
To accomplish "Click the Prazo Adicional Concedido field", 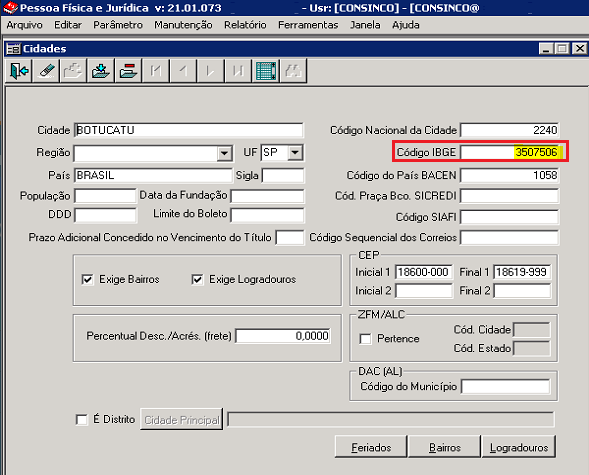I will [290, 238].
